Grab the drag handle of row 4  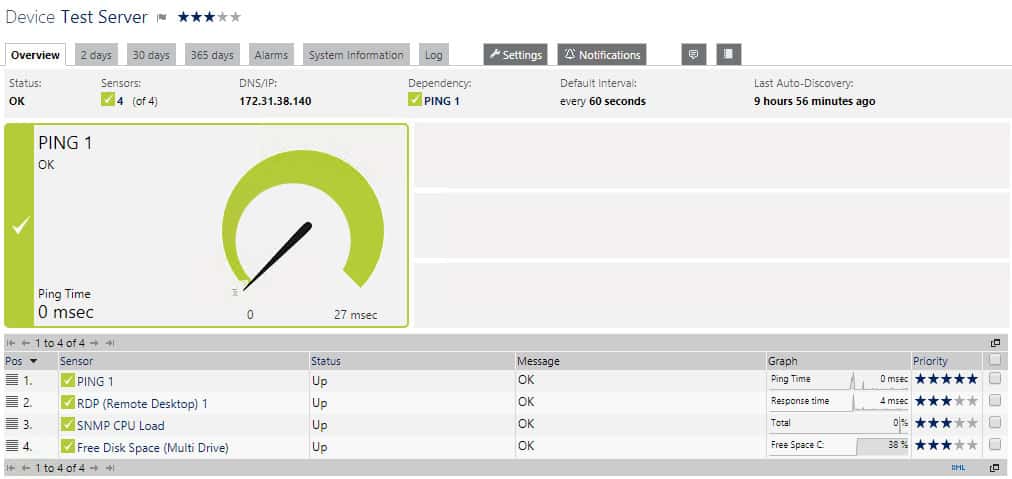point(12,445)
